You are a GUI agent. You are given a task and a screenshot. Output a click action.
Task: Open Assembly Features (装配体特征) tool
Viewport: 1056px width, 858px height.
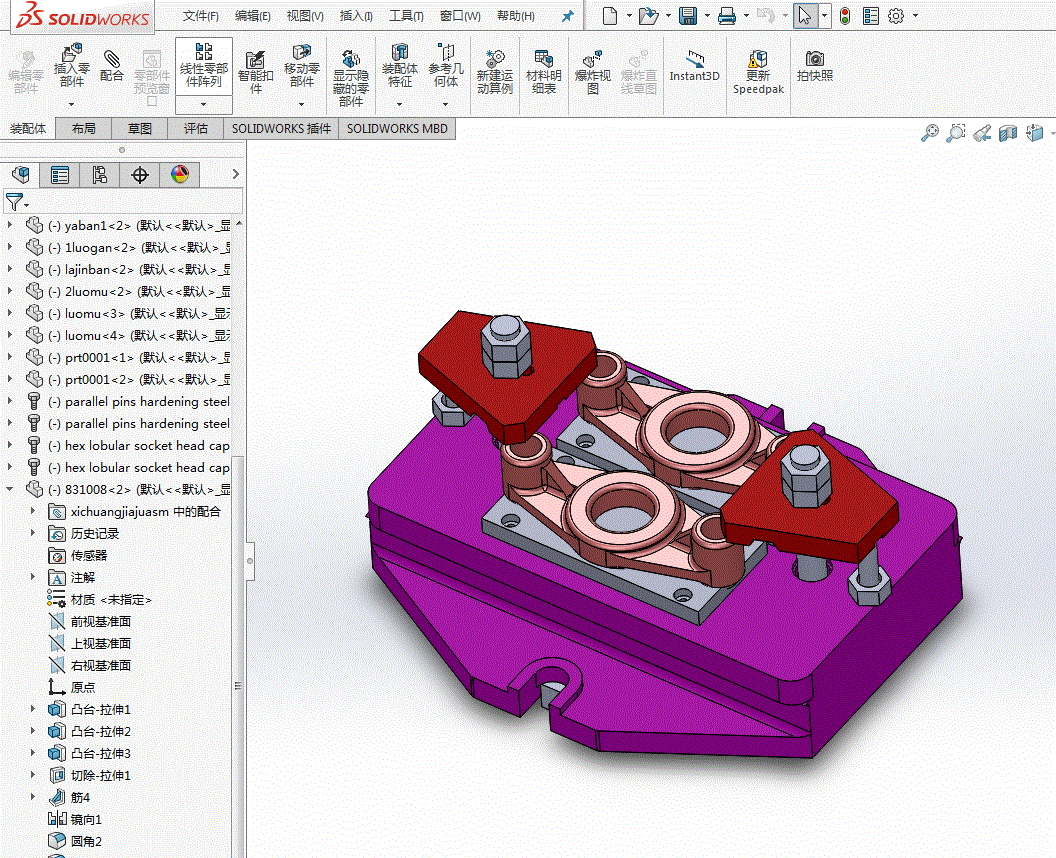399,65
